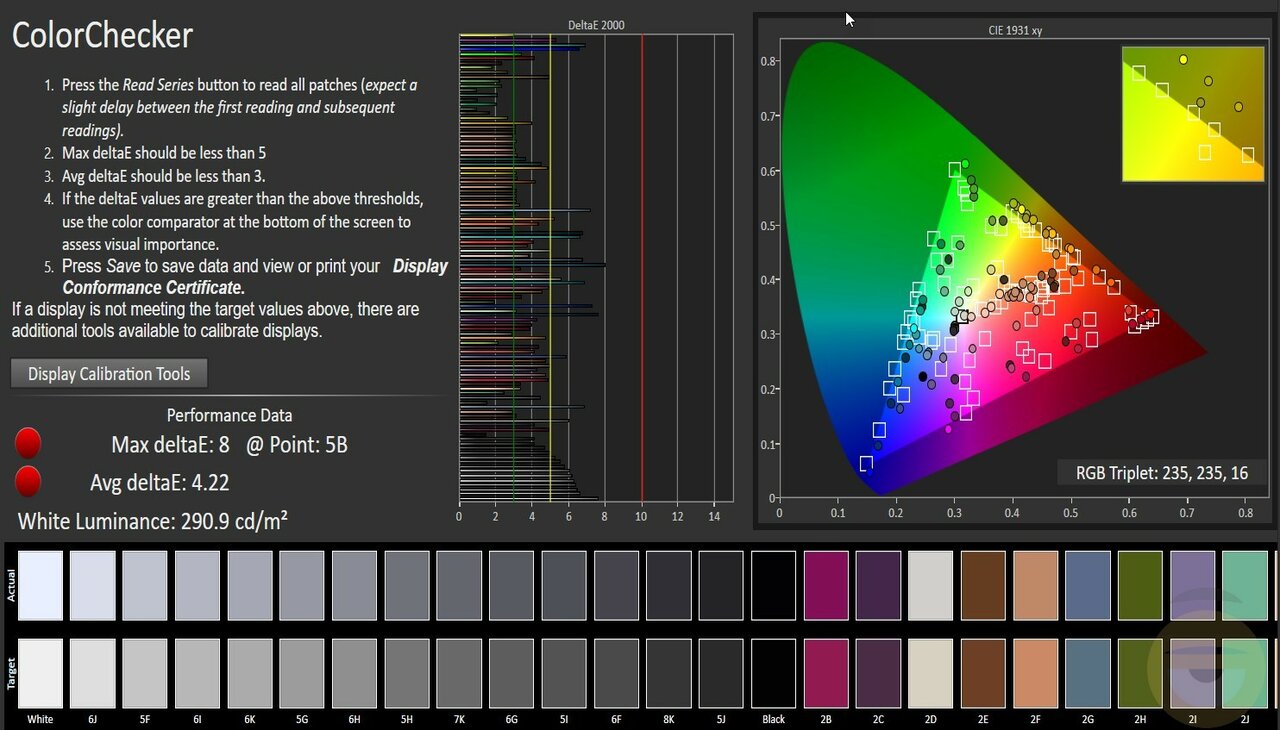Viewport: 1280px width, 730px height.
Task: Click the 'ColorChecker' page title
Action: [x=102, y=36]
